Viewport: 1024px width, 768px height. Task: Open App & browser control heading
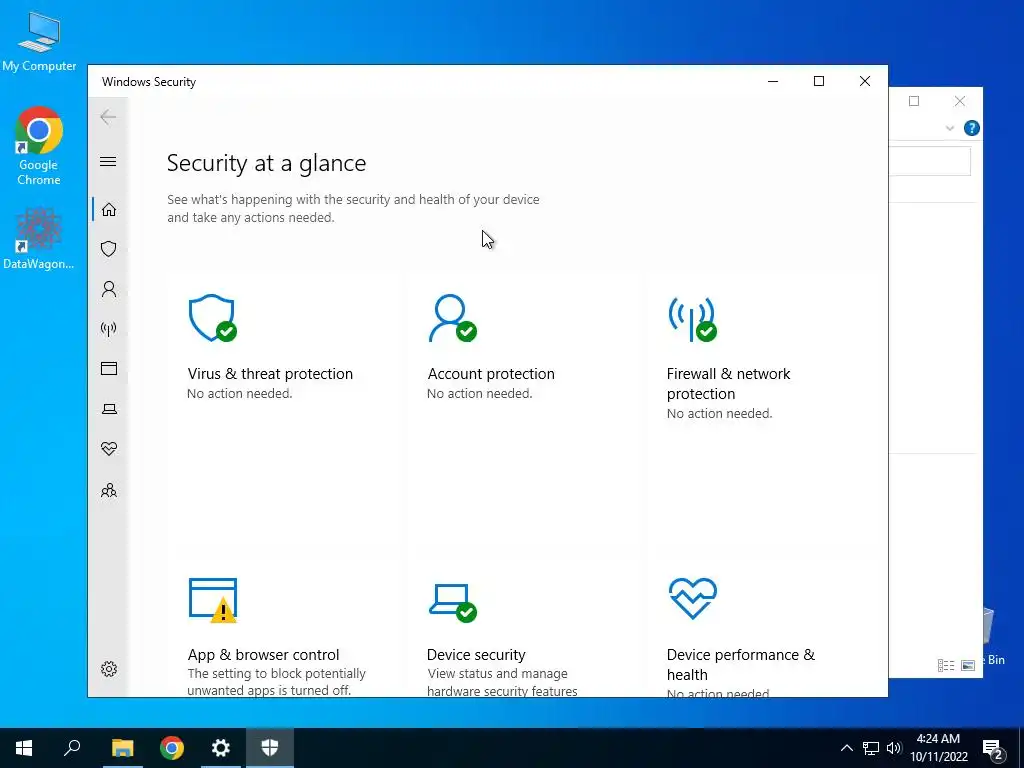[x=263, y=654]
